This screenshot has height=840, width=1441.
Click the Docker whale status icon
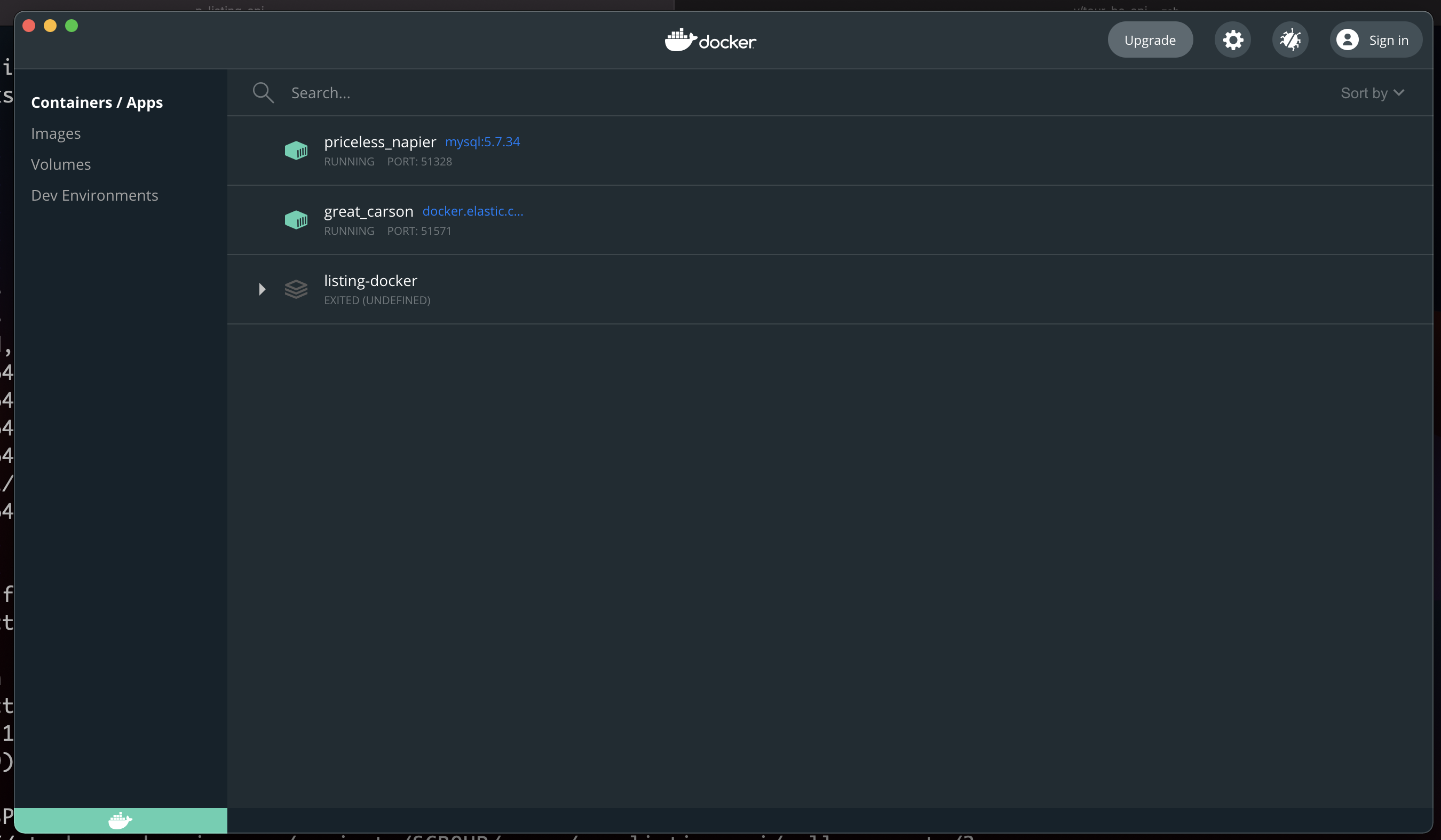[x=120, y=821]
